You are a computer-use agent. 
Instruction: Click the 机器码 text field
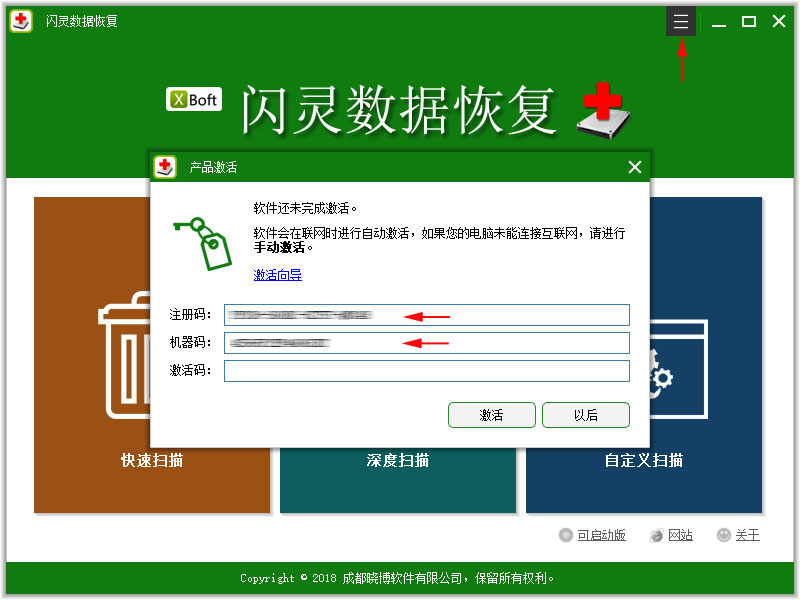click(427, 343)
